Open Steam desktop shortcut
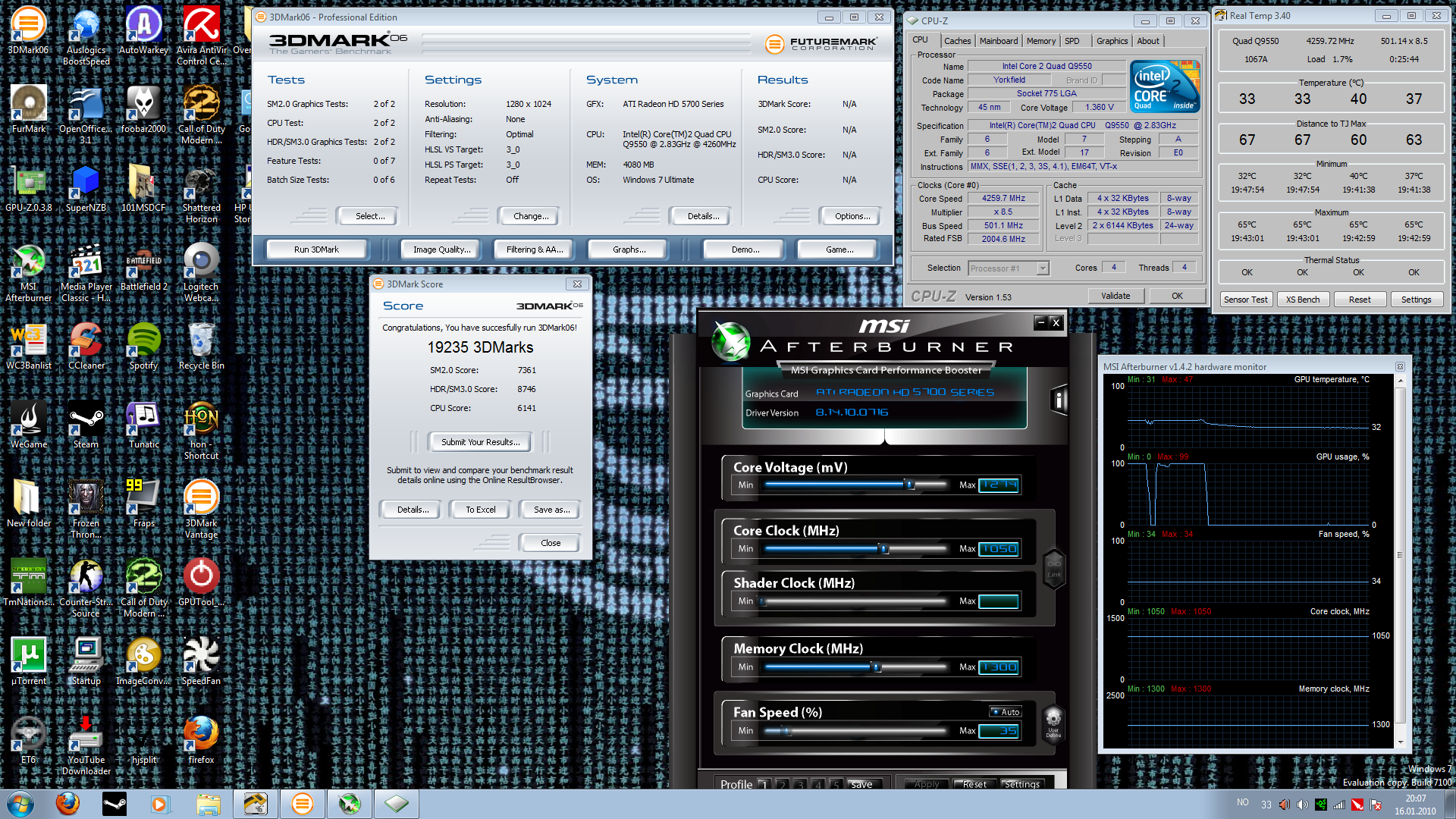The image size is (1456, 819). pyautogui.click(x=86, y=425)
